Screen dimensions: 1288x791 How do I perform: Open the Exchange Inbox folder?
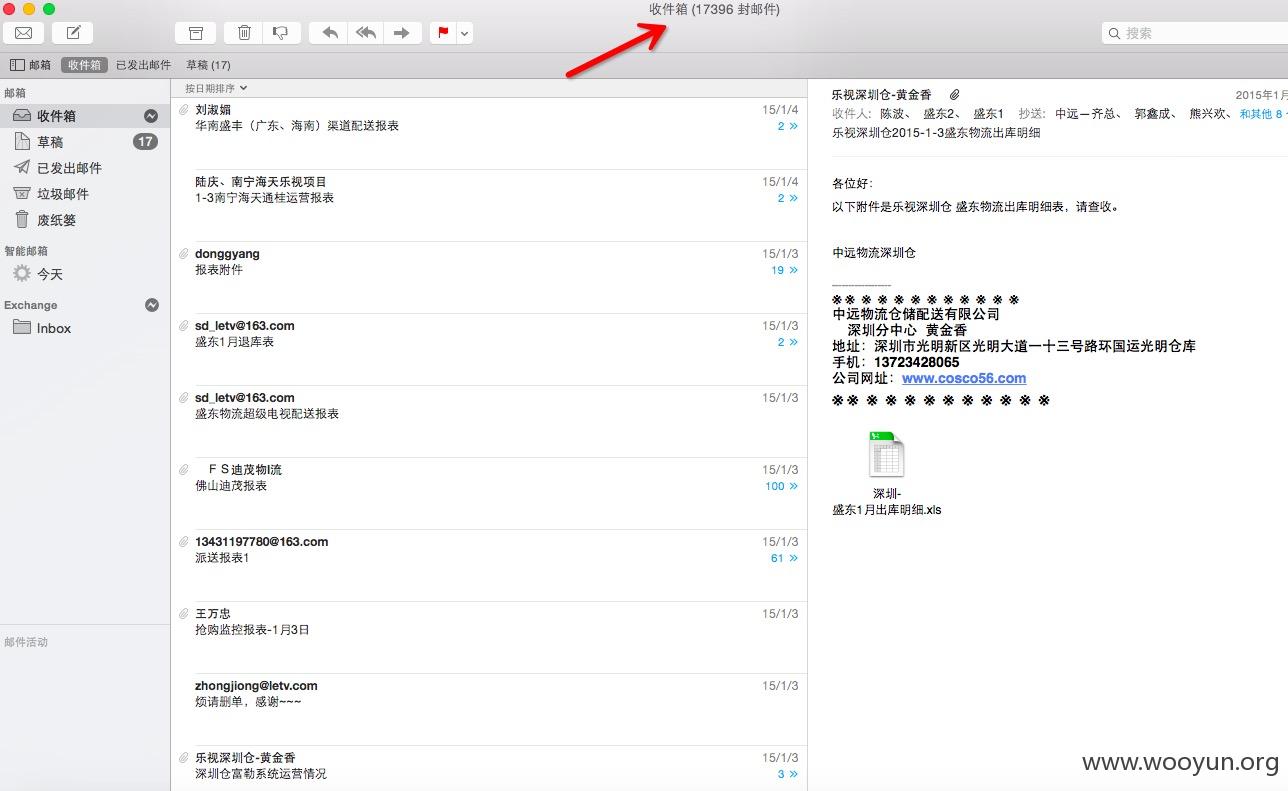coord(85,328)
